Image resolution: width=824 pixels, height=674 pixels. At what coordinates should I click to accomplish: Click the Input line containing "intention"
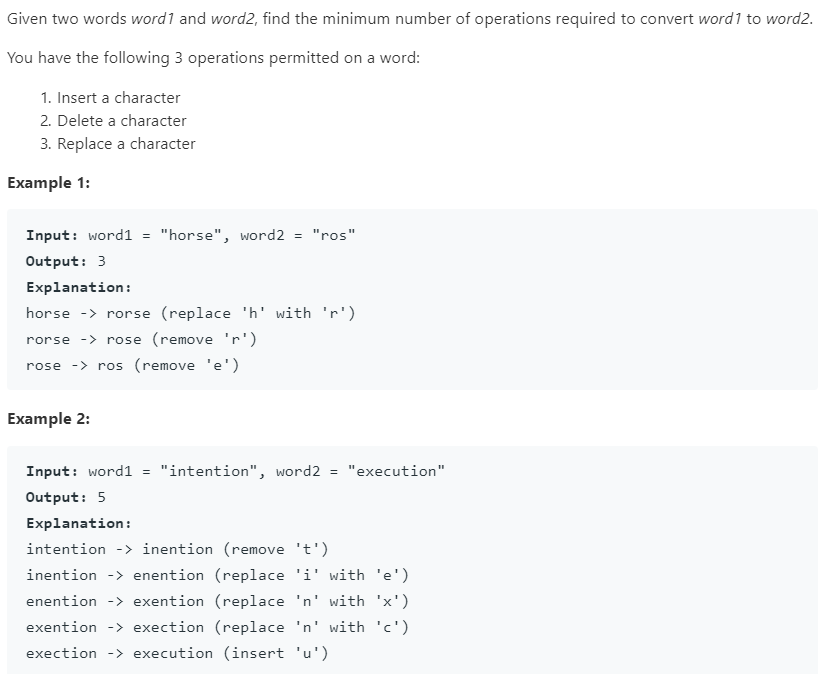[235, 472]
